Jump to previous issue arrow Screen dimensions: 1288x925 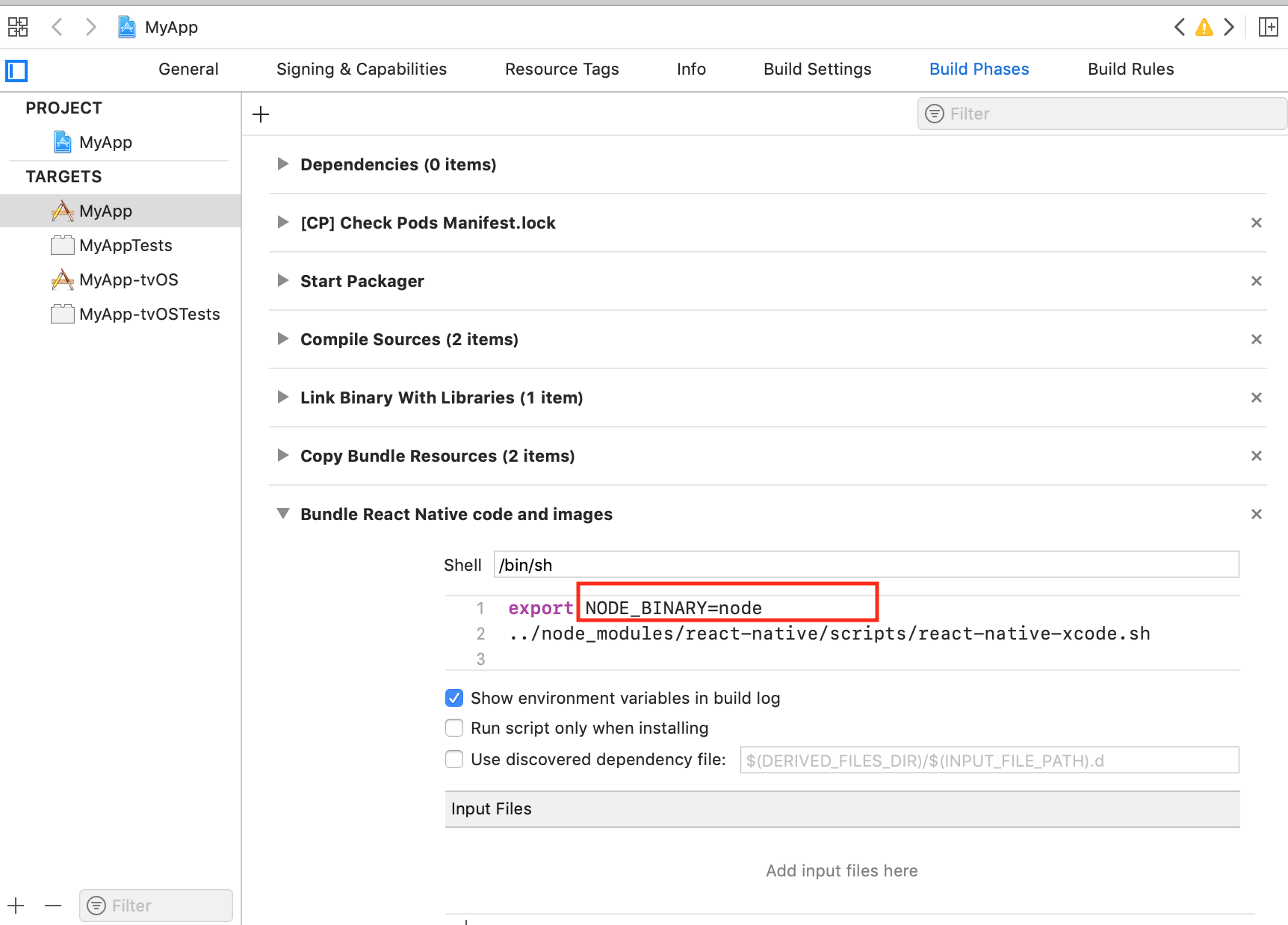point(1179,27)
